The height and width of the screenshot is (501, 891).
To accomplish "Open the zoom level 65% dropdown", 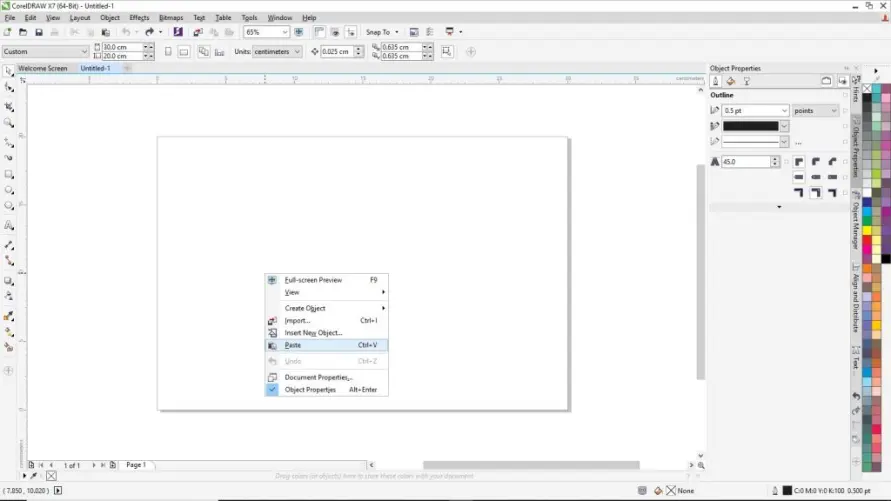I will tap(284, 32).
